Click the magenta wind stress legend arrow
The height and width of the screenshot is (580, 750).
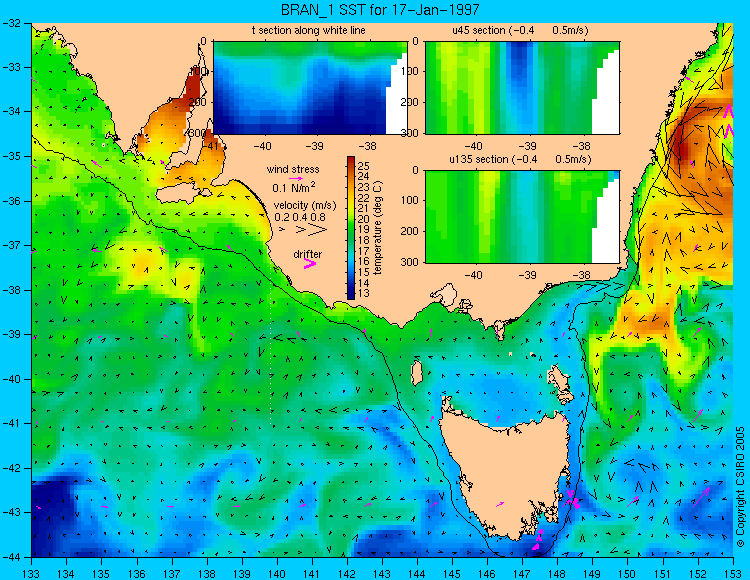[x=296, y=178]
